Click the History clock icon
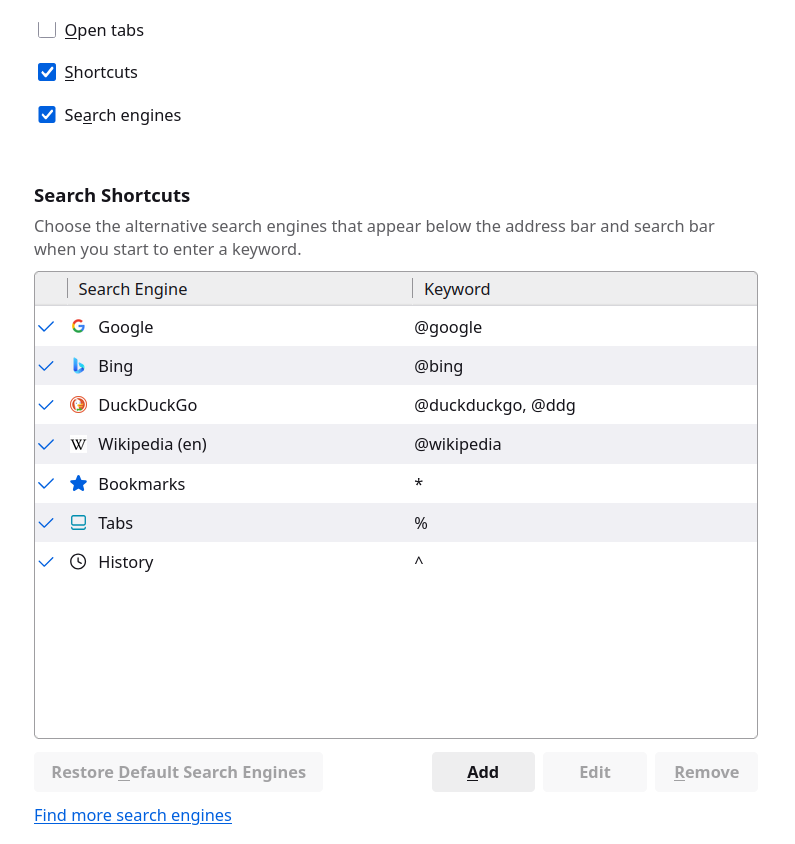This screenshot has height=844, width=795. pos(78,561)
